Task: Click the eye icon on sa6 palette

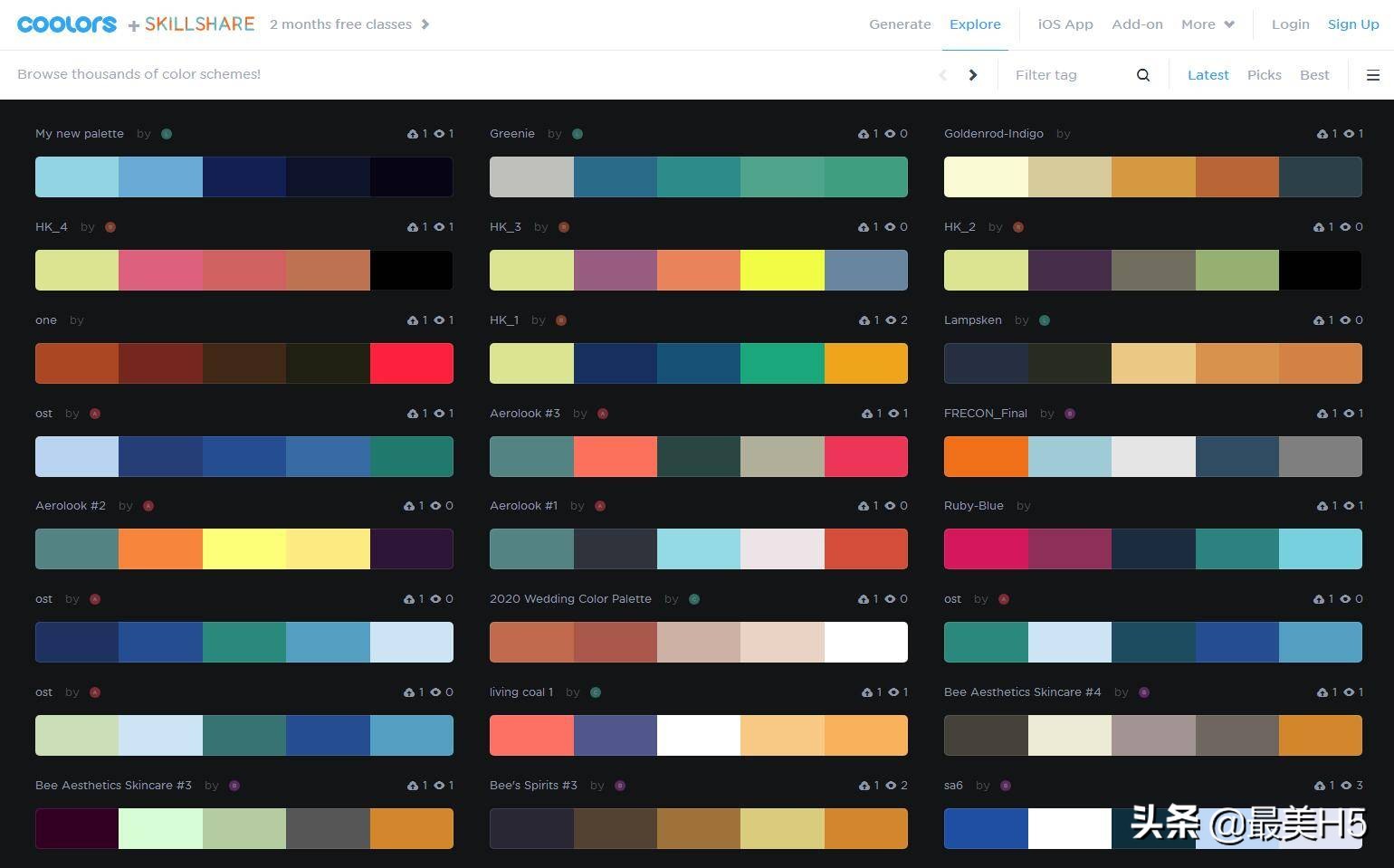Action: click(x=1346, y=786)
